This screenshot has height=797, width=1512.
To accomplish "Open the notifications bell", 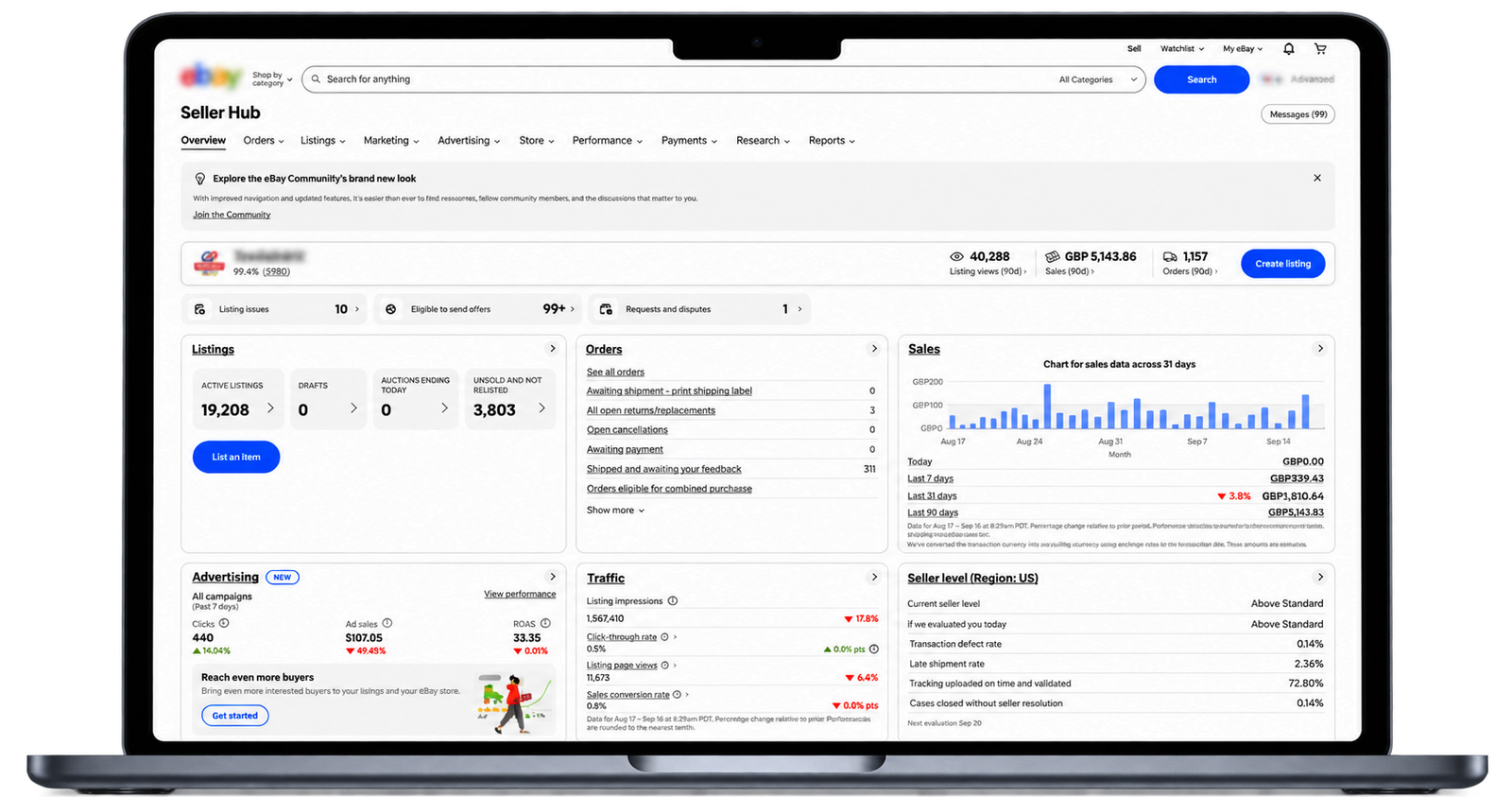I will click(1289, 49).
